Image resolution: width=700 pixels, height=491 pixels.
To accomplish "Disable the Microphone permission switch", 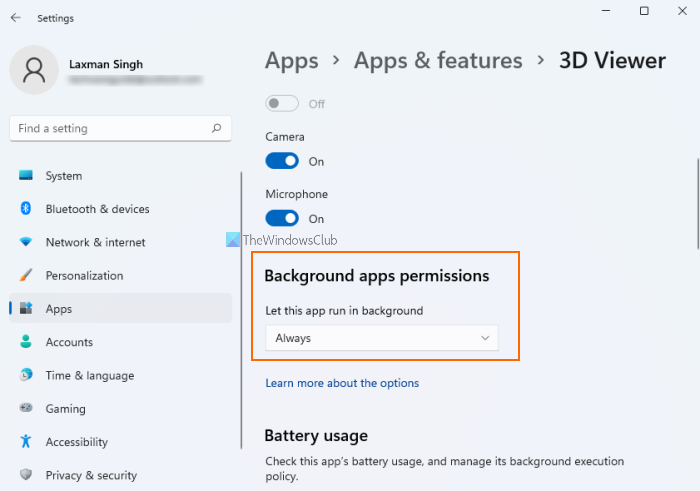I will (x=282, y=218).
